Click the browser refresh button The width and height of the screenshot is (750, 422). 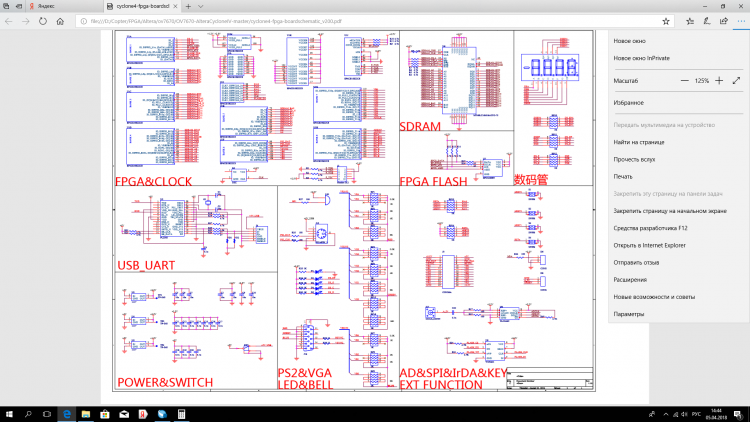coord(43,21)
